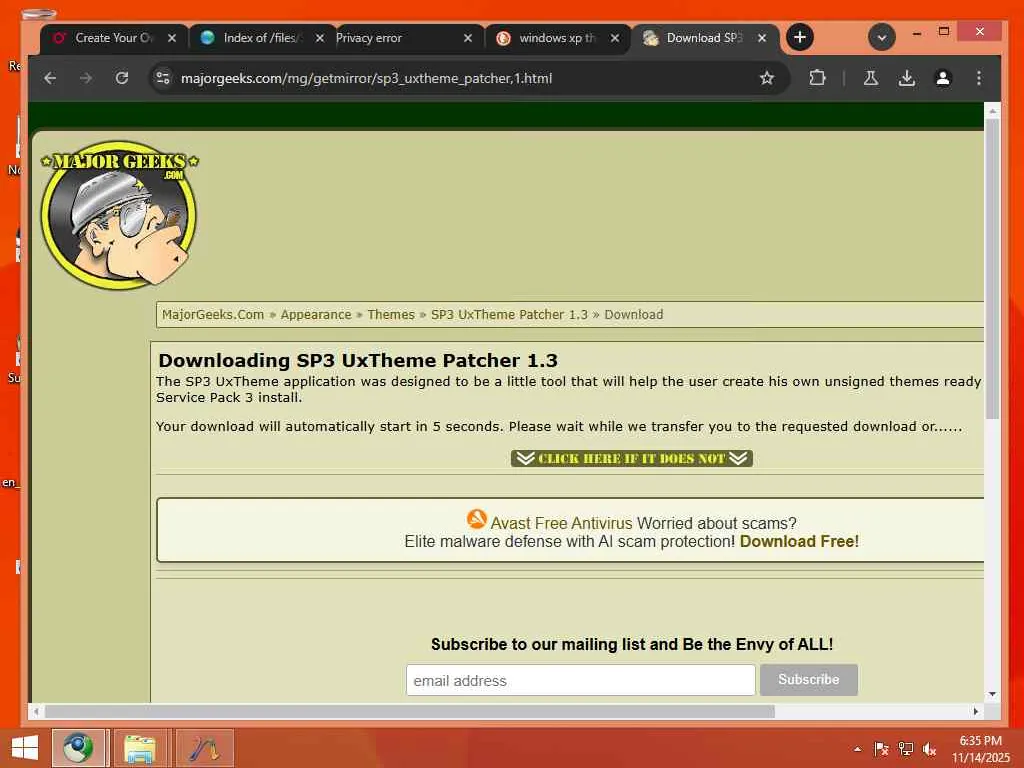
Task: Open File Explorer from taskbar
Action: click(139, 748)
